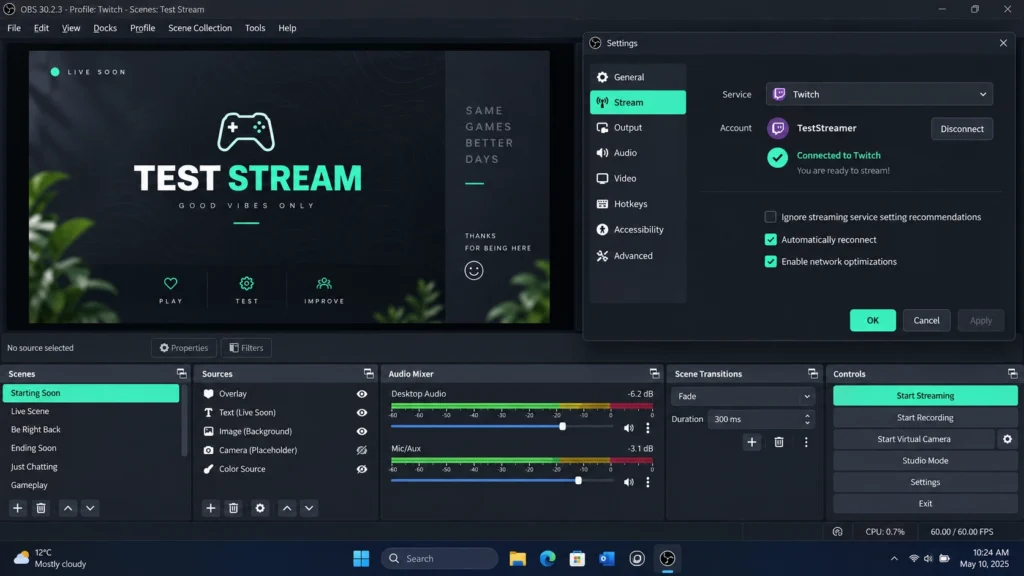The height and width of the screenshot is (576, 1024).
Task: Adjust Duration 300 ms stepper arrows
Action: (x=807, y=419)
